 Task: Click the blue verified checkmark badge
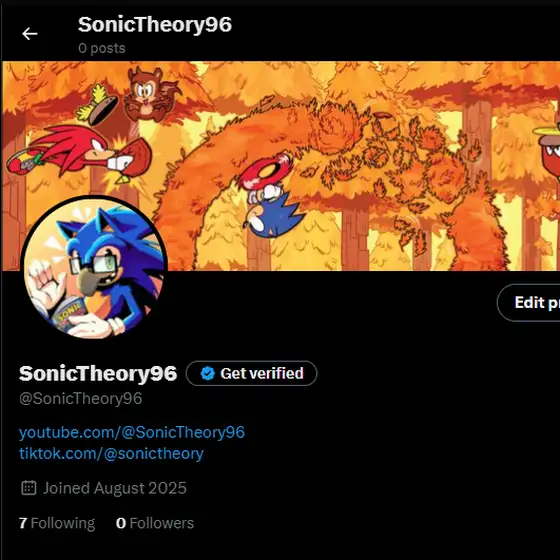click(208, 374)
